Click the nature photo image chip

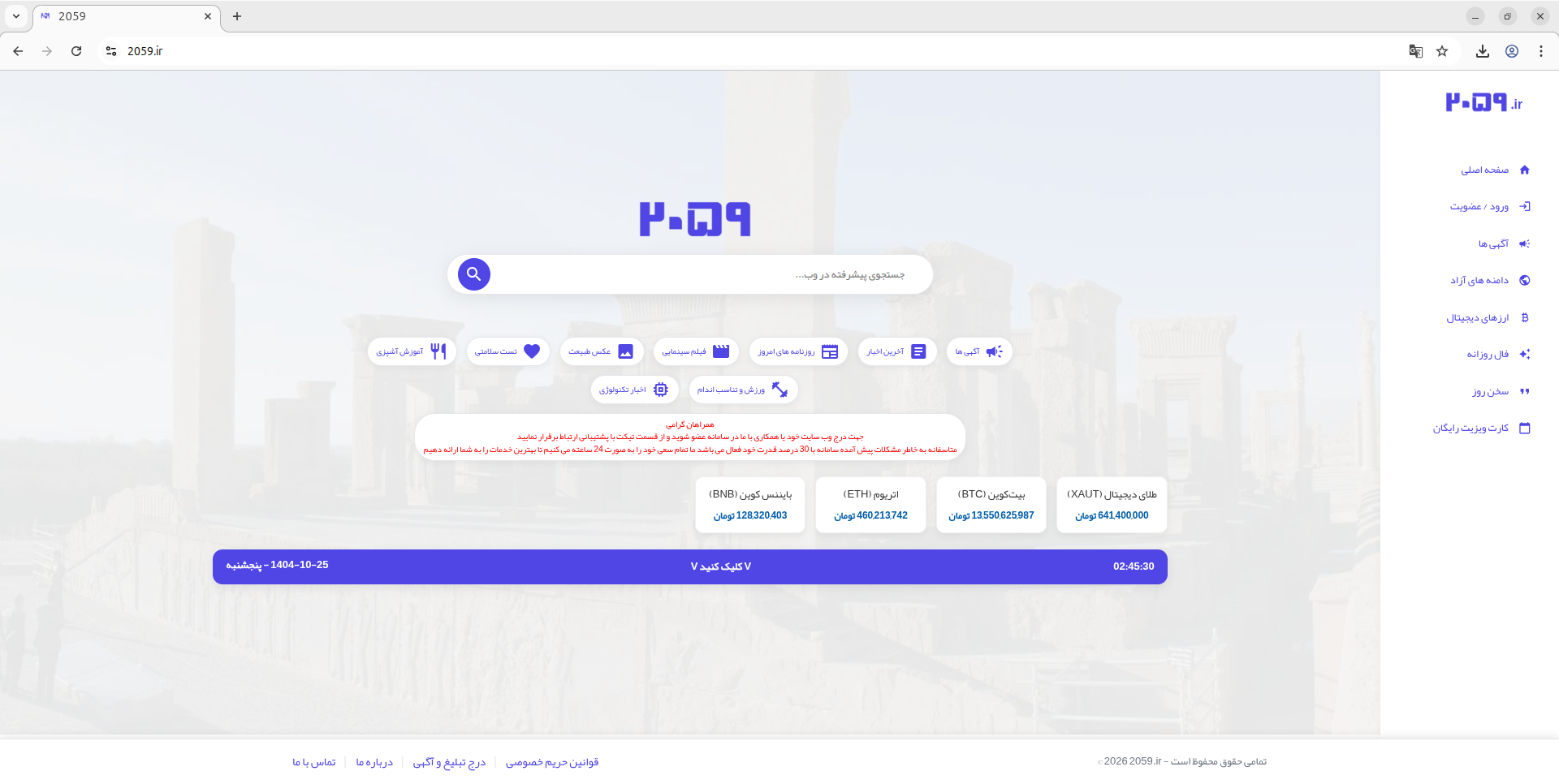(x=601, y=351)
